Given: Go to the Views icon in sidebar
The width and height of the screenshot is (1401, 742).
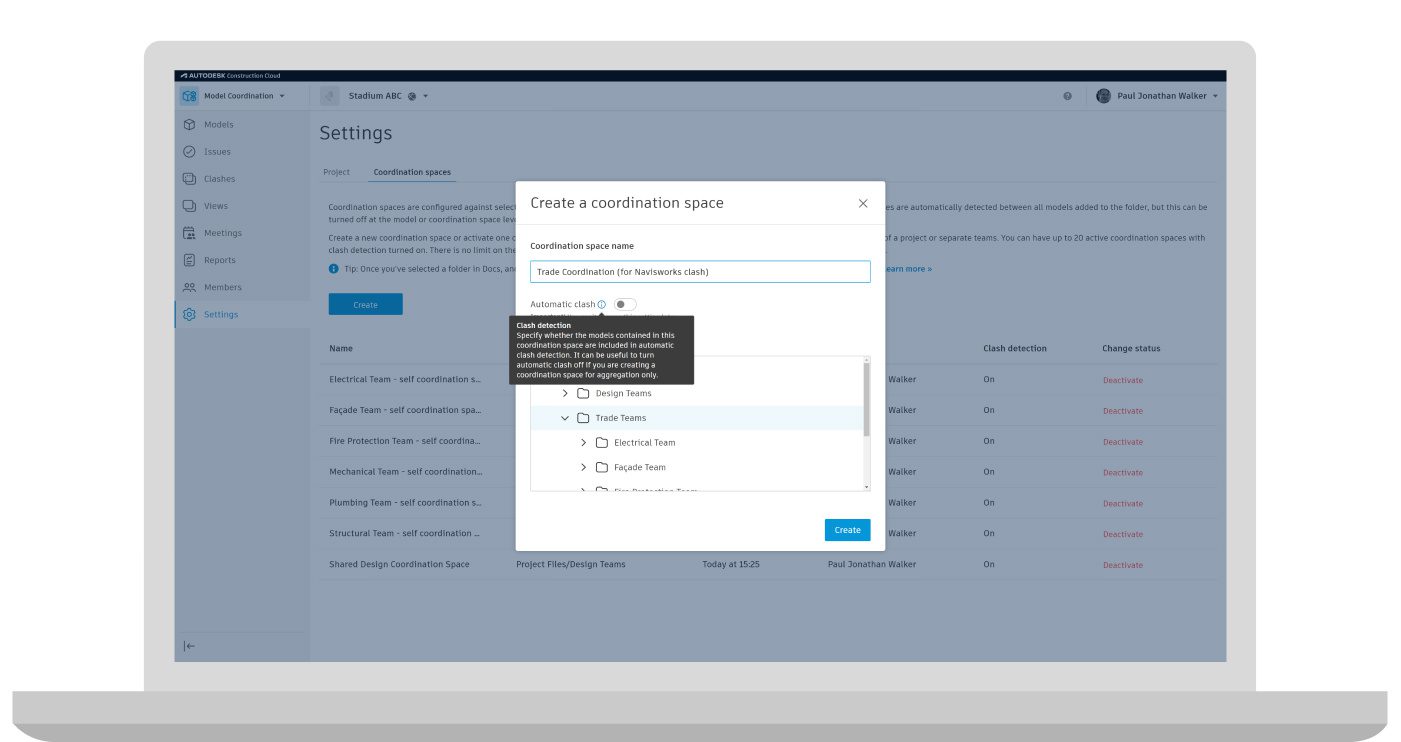Looking at the screenshot, I should (189, 206).
